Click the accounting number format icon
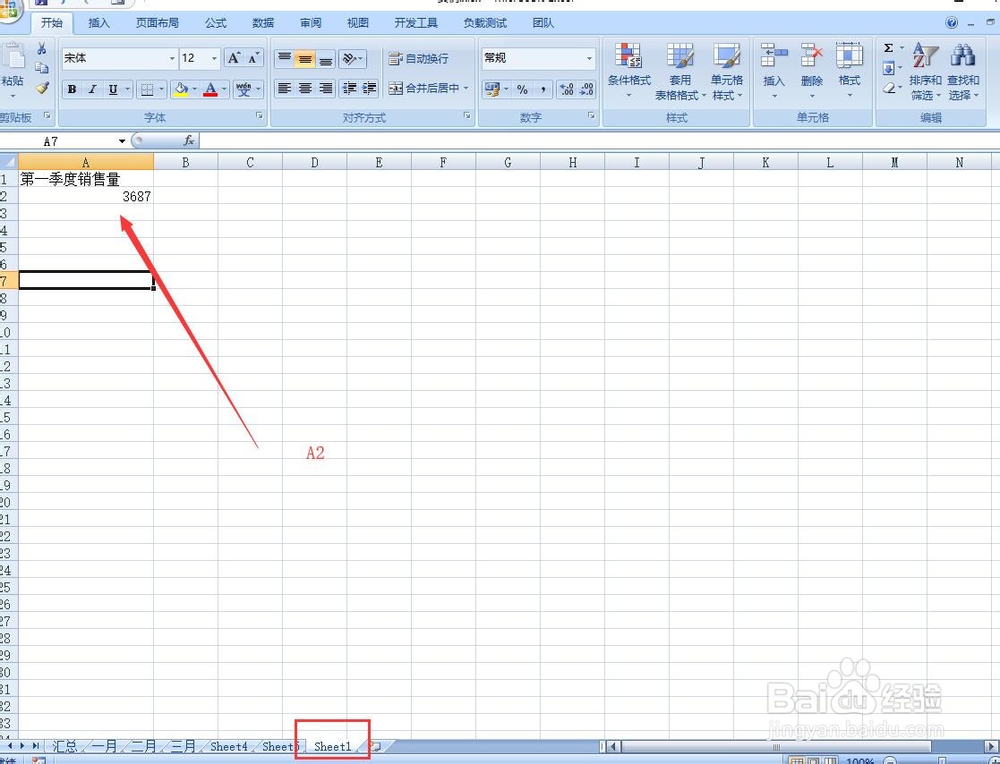Image resolution: width=1000 pixels, height=764 pixels. tap(492, 89)
